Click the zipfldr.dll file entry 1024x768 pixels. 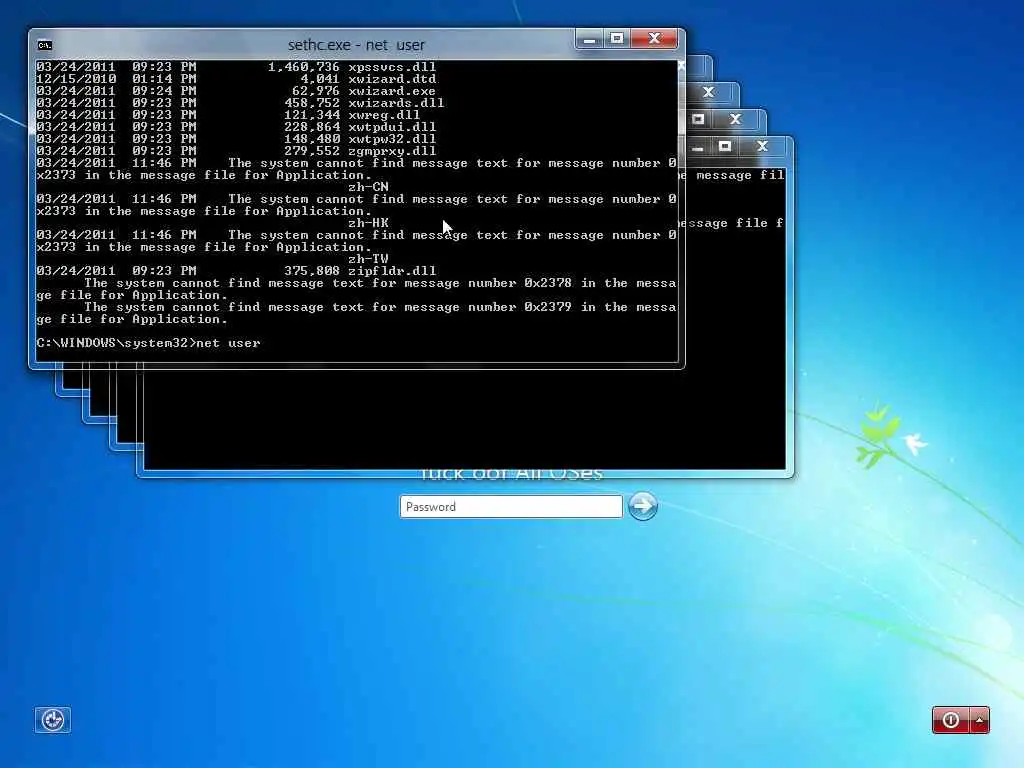(x=392, y=270)
